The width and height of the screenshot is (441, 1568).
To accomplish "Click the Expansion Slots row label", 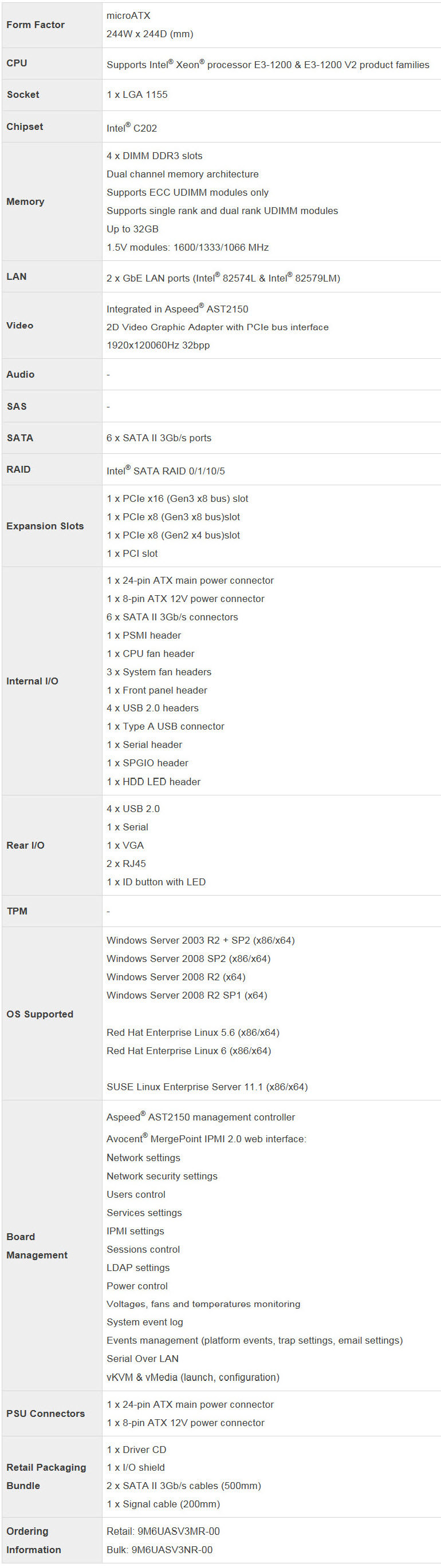I will point(45,526).
